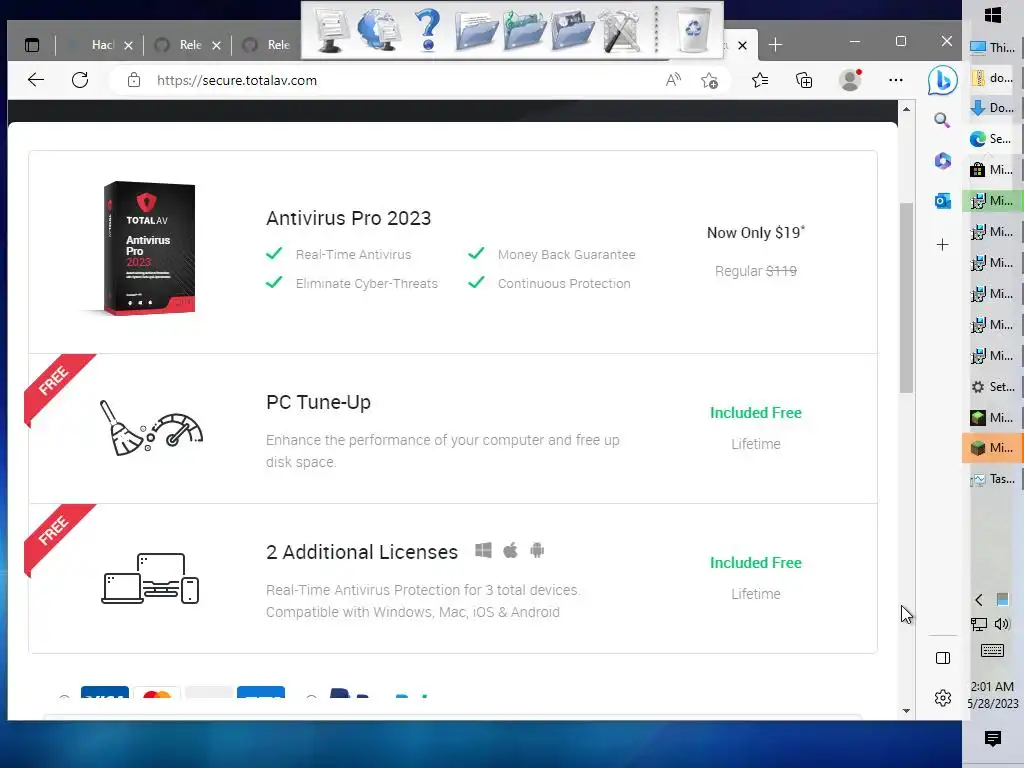This screenshot has width=1024, height=768.
Task: Click the Money Back Guarantee text
Action: click(566, 255)
